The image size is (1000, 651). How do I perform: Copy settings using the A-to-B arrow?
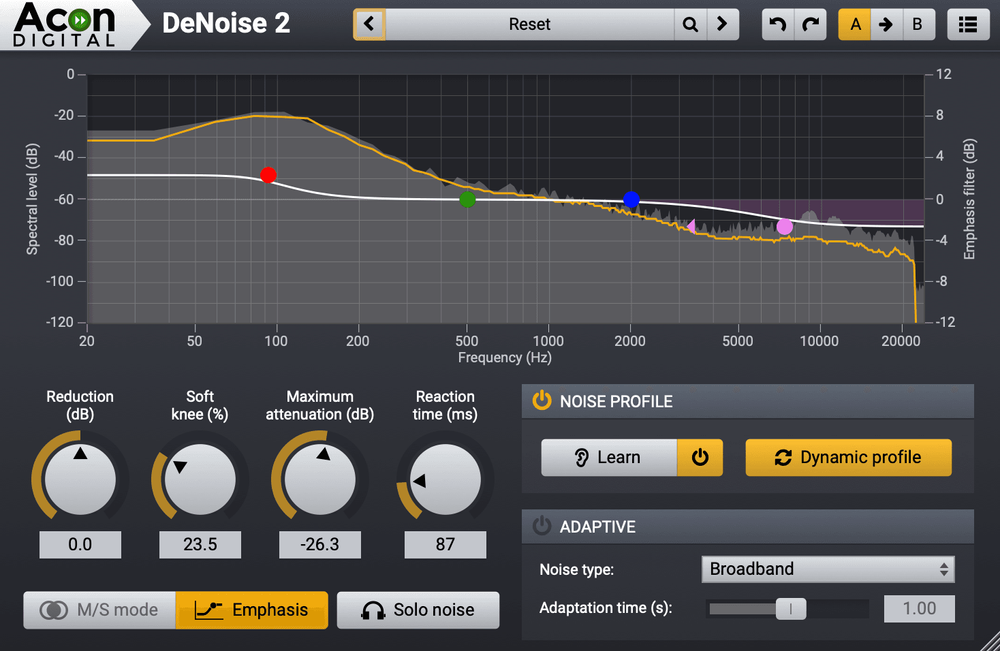tap(884, 24)
